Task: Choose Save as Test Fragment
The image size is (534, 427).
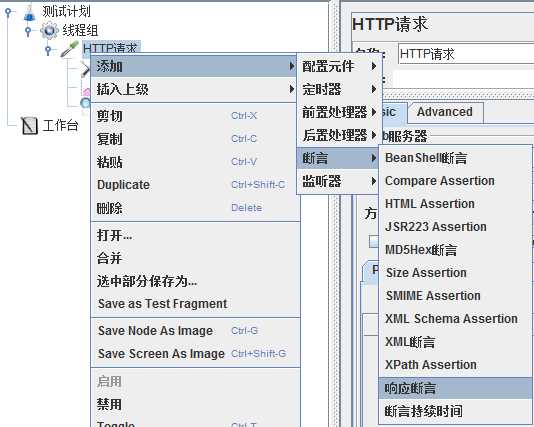Action: click(195, 304)
